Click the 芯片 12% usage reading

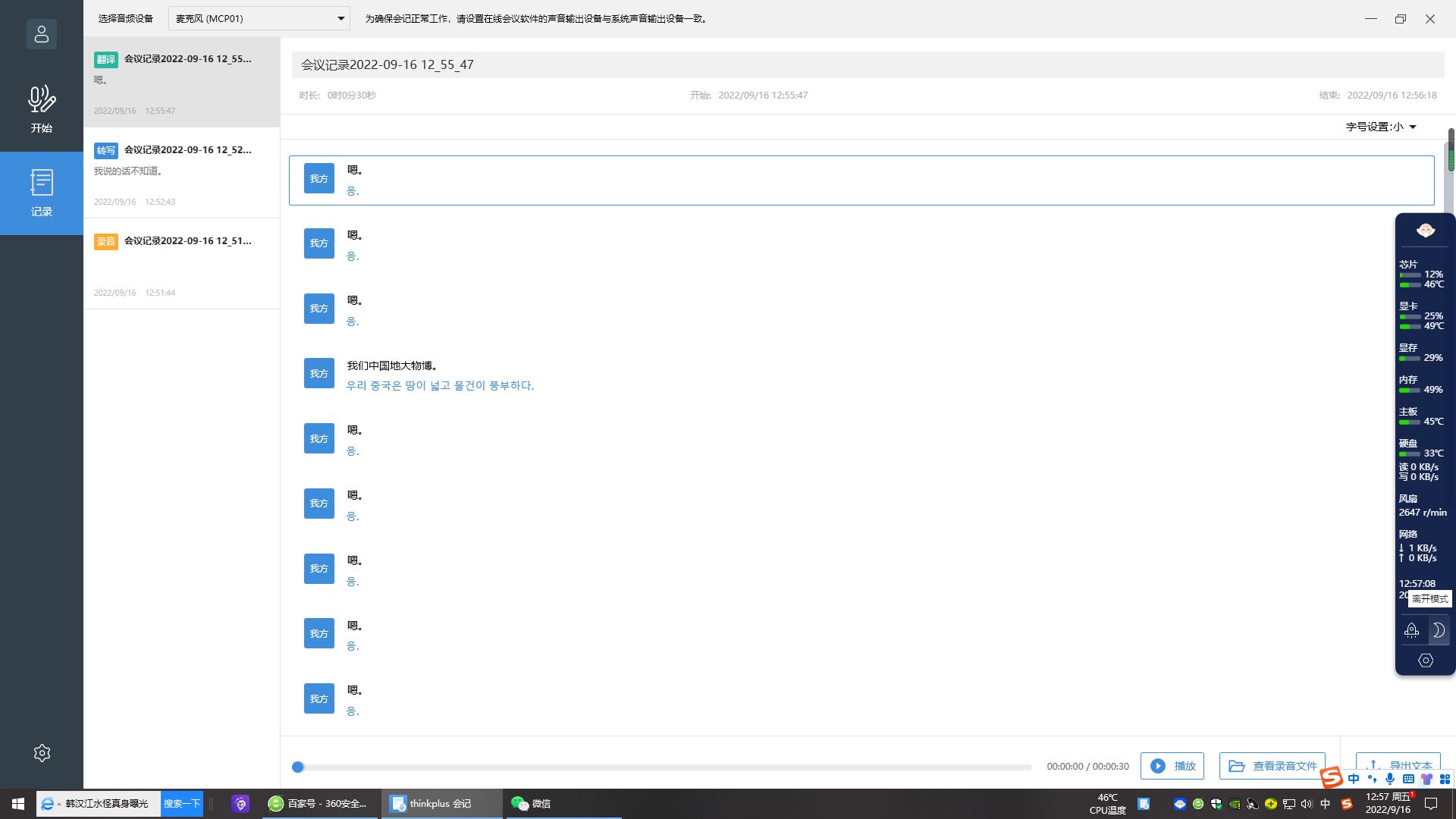point(1432,275)
